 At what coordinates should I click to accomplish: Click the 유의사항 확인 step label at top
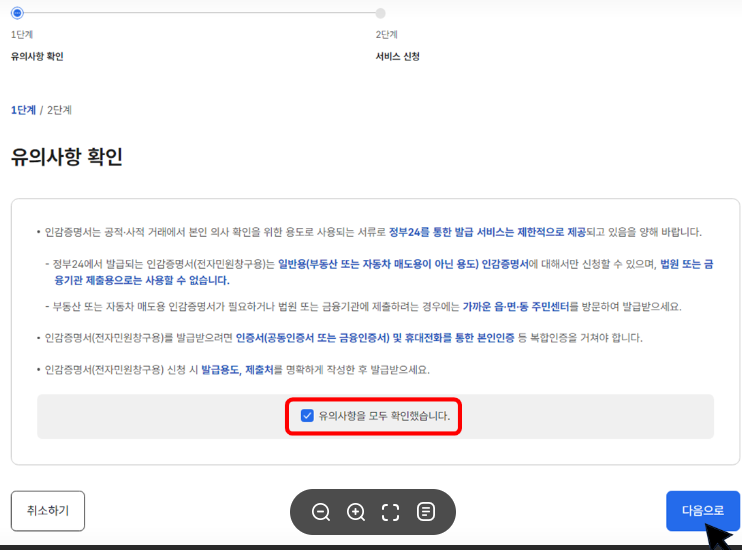[x=37, y=56]
